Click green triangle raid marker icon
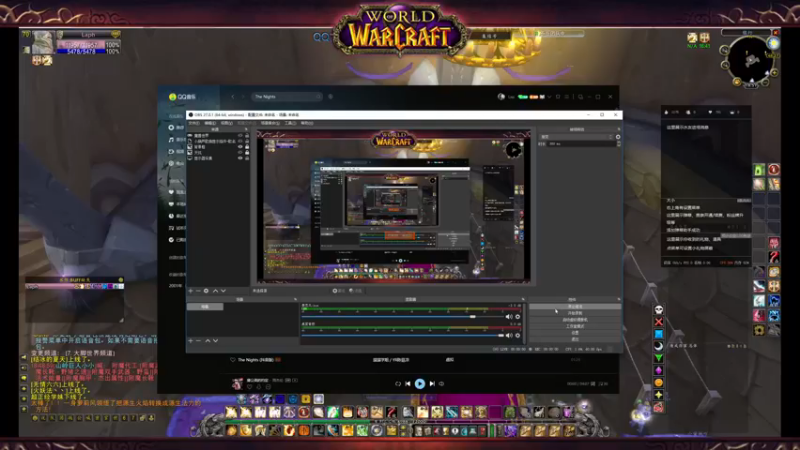 point(659,358)
